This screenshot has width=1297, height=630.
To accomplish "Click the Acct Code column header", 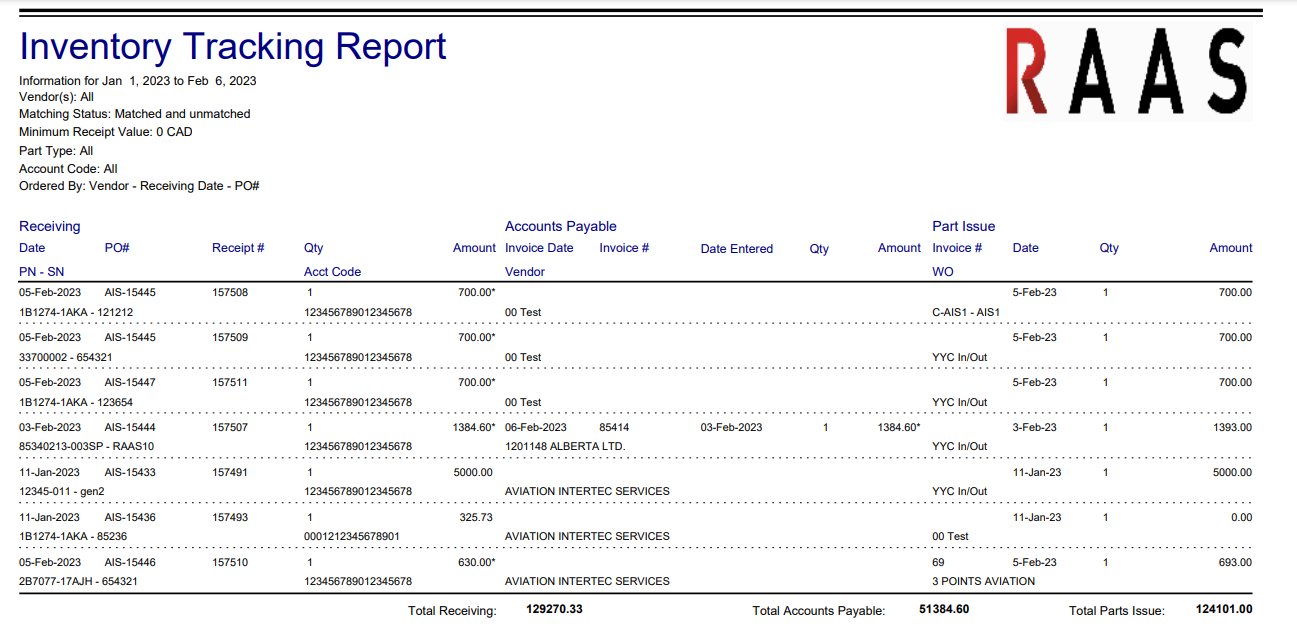I will (x=332, y=272).
